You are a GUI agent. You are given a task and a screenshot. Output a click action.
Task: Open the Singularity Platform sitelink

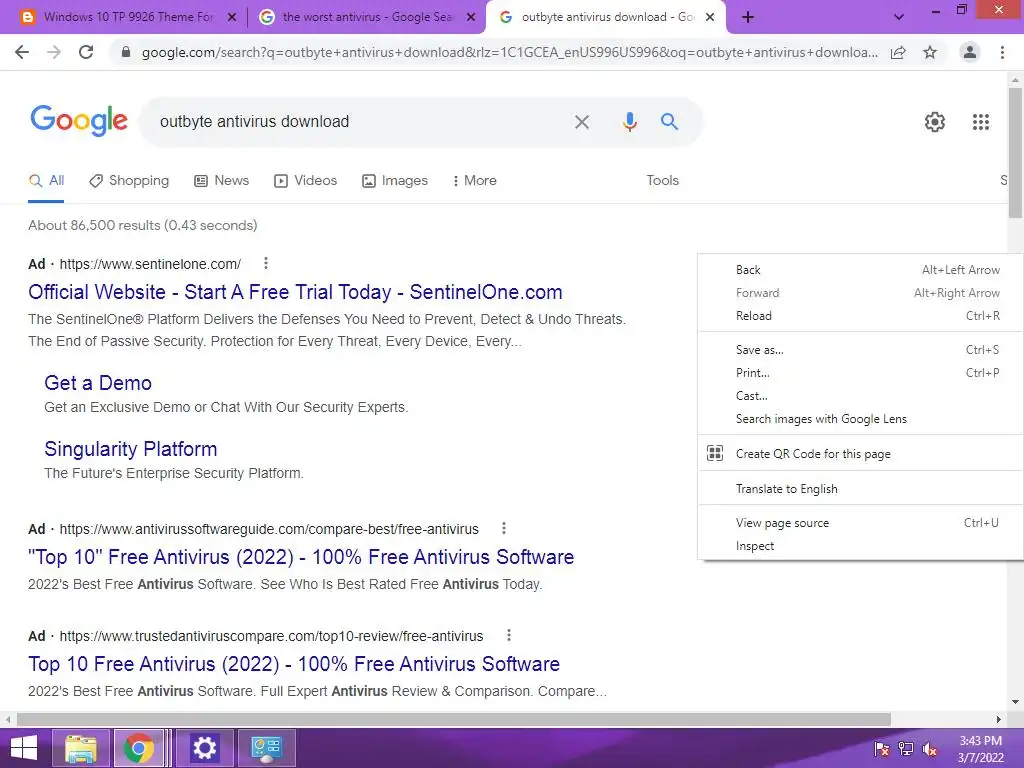point(131,449)
